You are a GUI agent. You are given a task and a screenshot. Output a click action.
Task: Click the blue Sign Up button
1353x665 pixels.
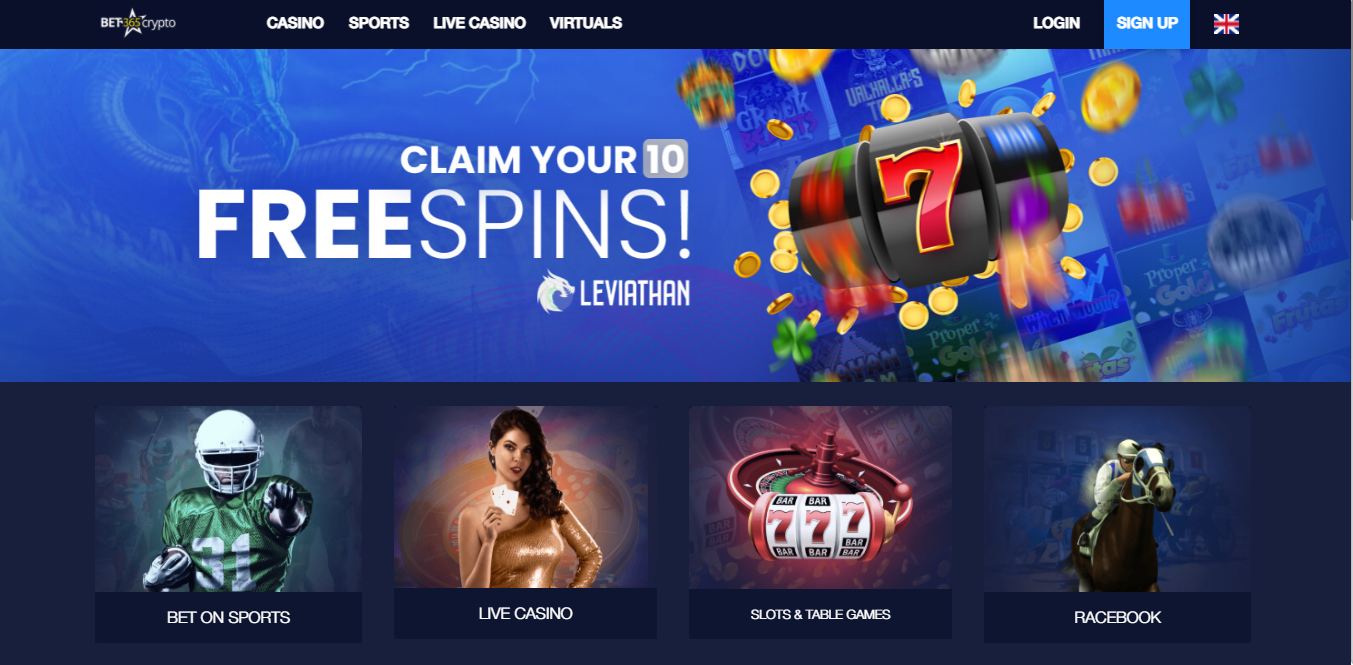(x=1147, y=24)
